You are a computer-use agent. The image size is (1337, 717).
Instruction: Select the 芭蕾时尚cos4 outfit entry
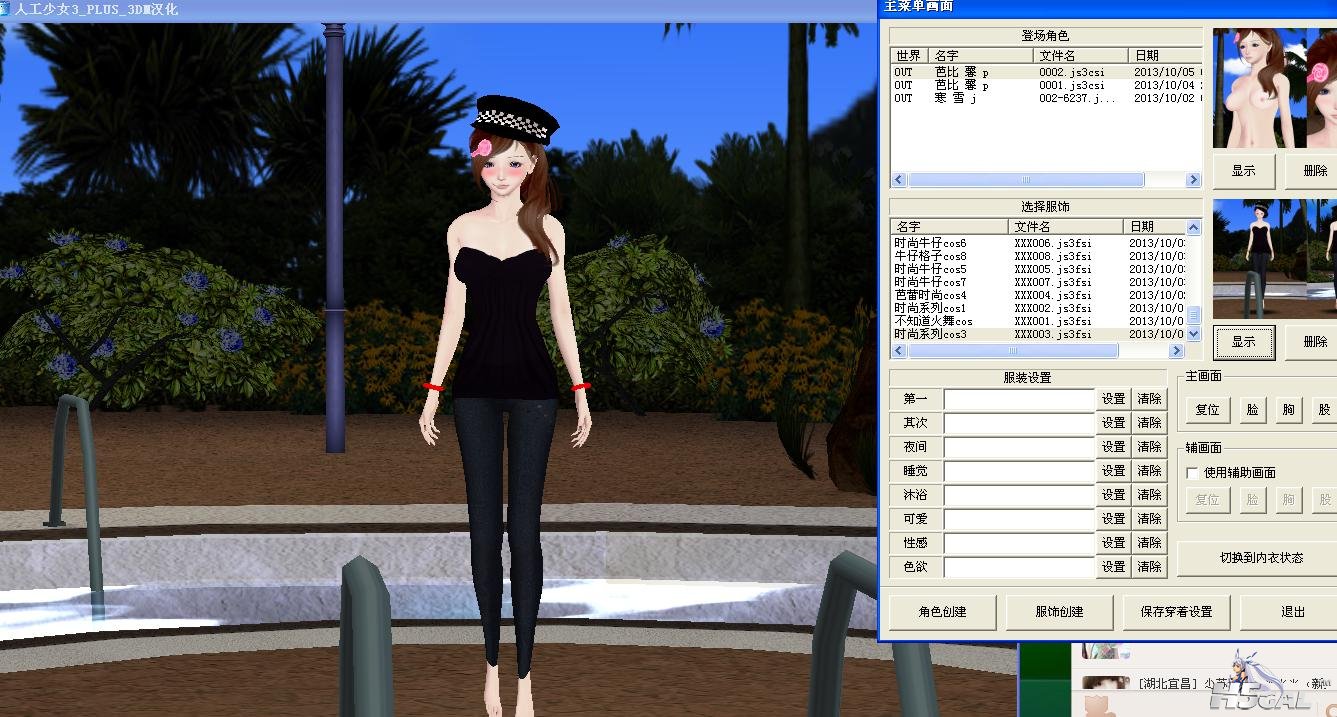(x=930, y=295)
